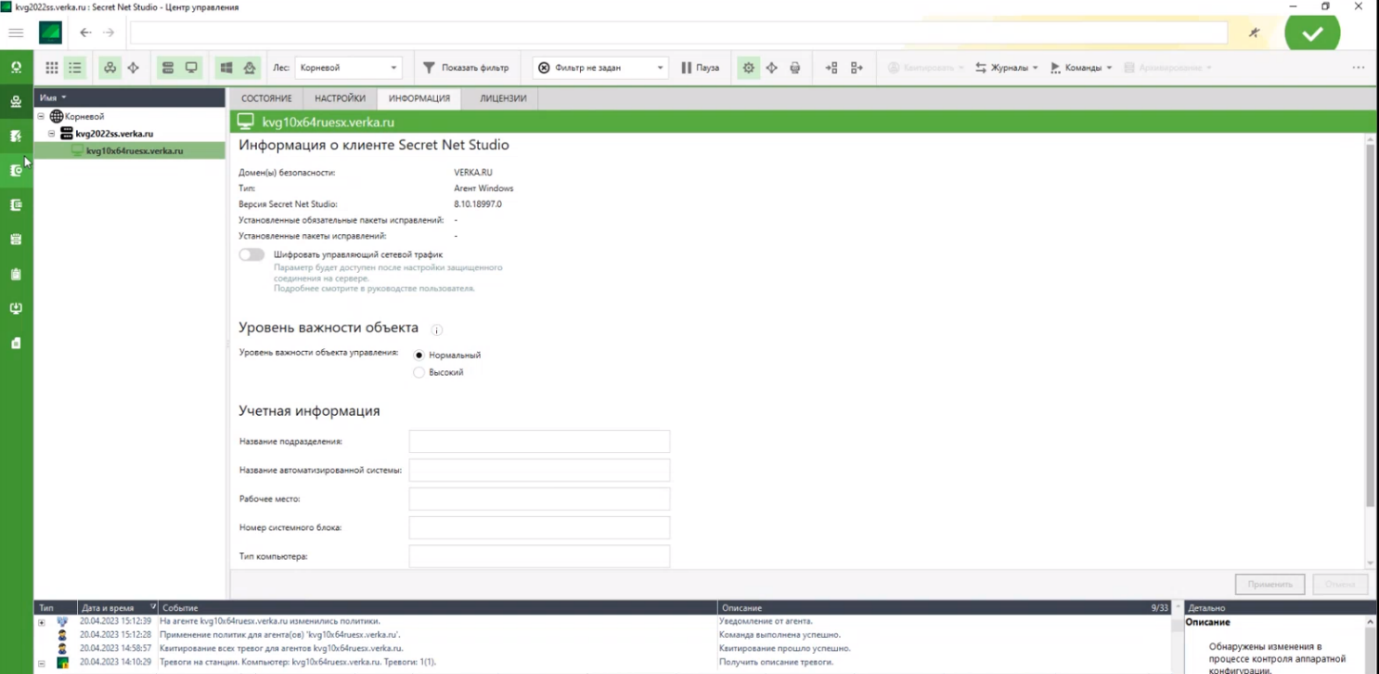Expand the first event row in log

point(41,622)
